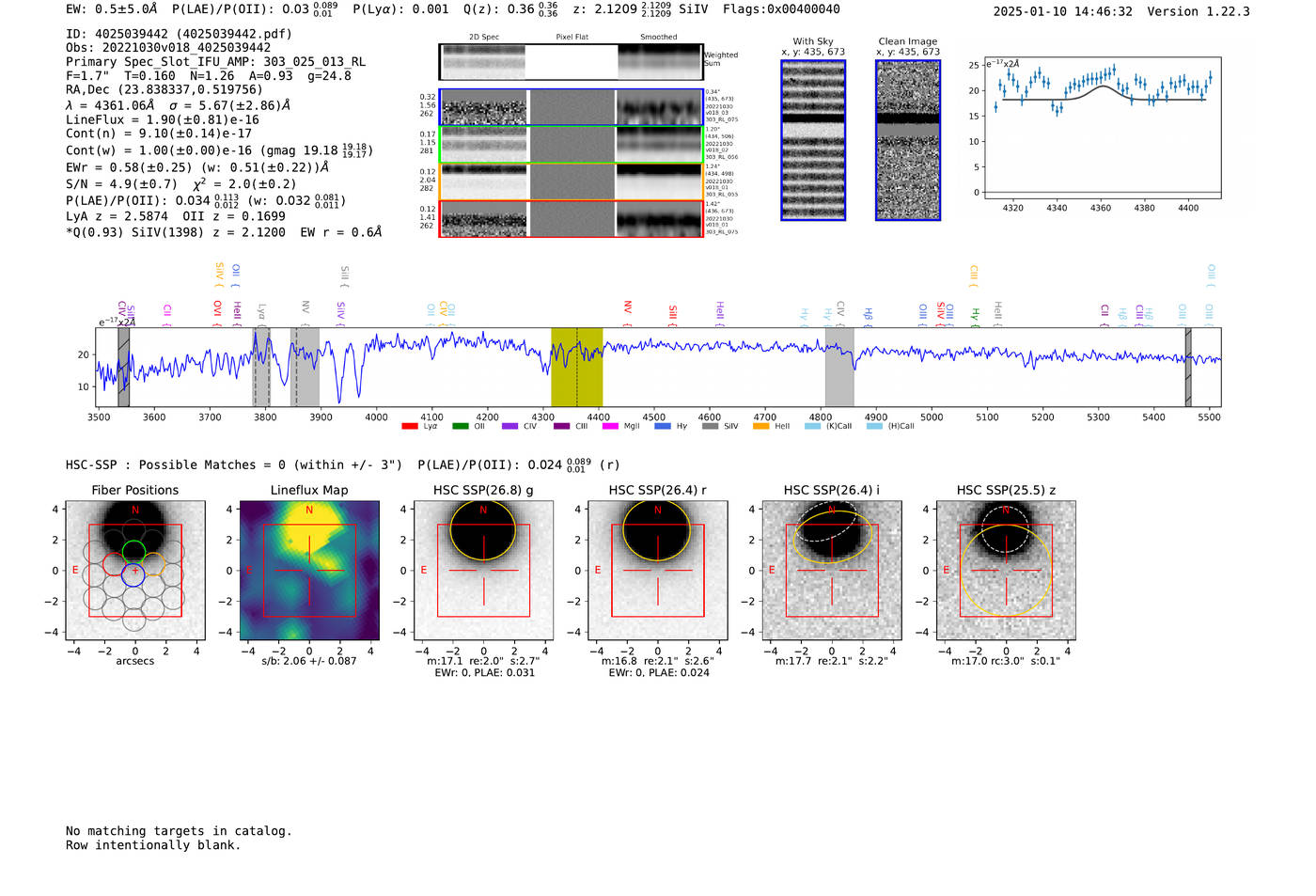The width and height of the screenshot is (1316, 896).
Task: Click the ID: 4025039442 header line
Action: [179, 34]
